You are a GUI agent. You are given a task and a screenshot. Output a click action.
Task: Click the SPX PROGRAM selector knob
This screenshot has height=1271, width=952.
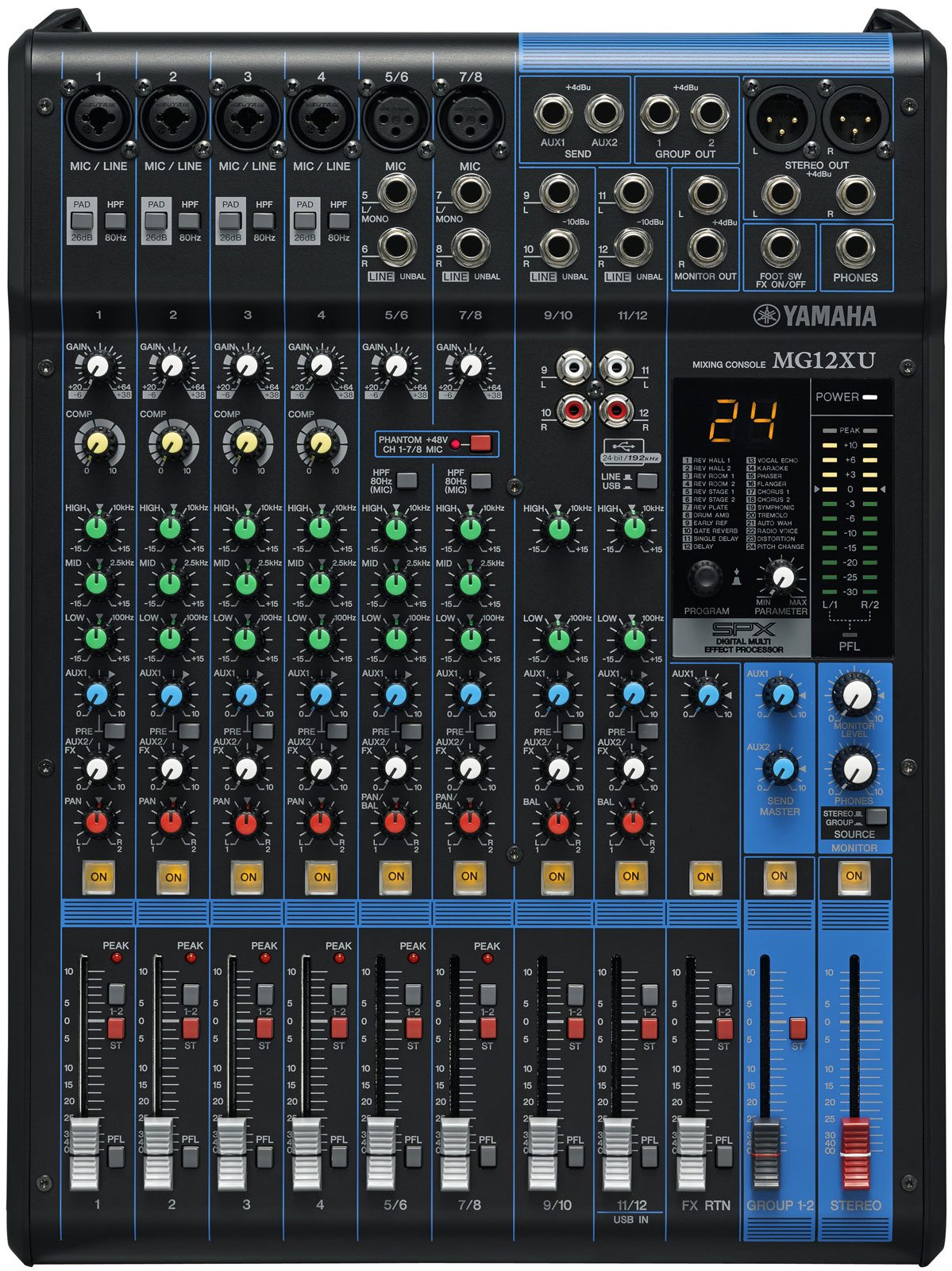703,578
